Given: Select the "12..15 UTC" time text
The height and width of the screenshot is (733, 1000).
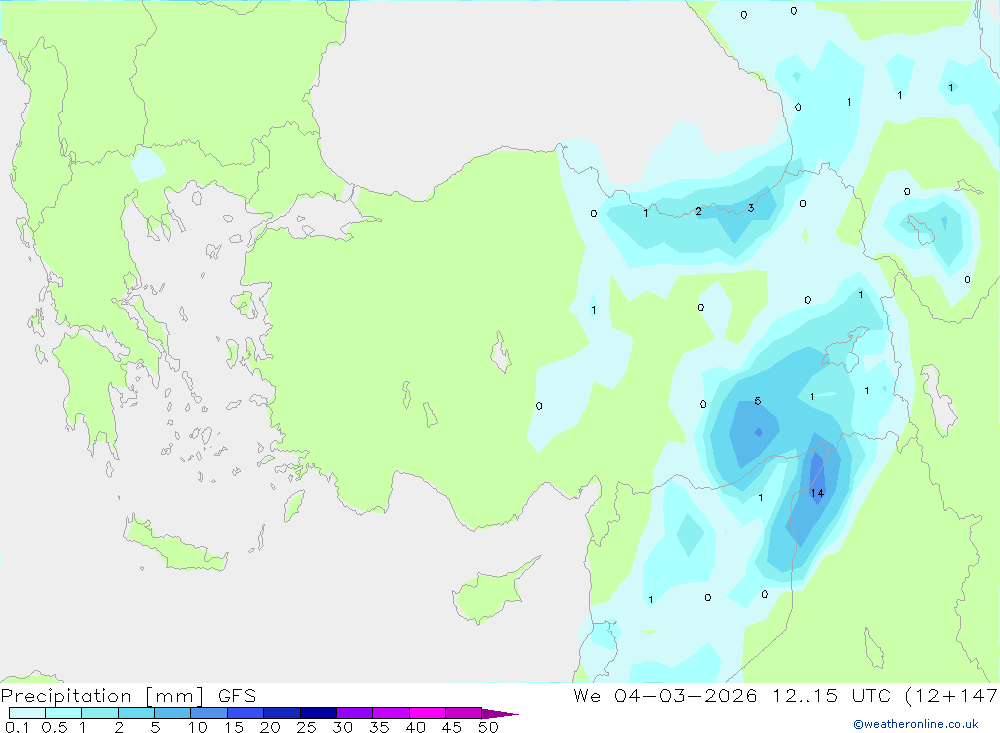Looking at the screenshot, I should (x=832, y=696).
